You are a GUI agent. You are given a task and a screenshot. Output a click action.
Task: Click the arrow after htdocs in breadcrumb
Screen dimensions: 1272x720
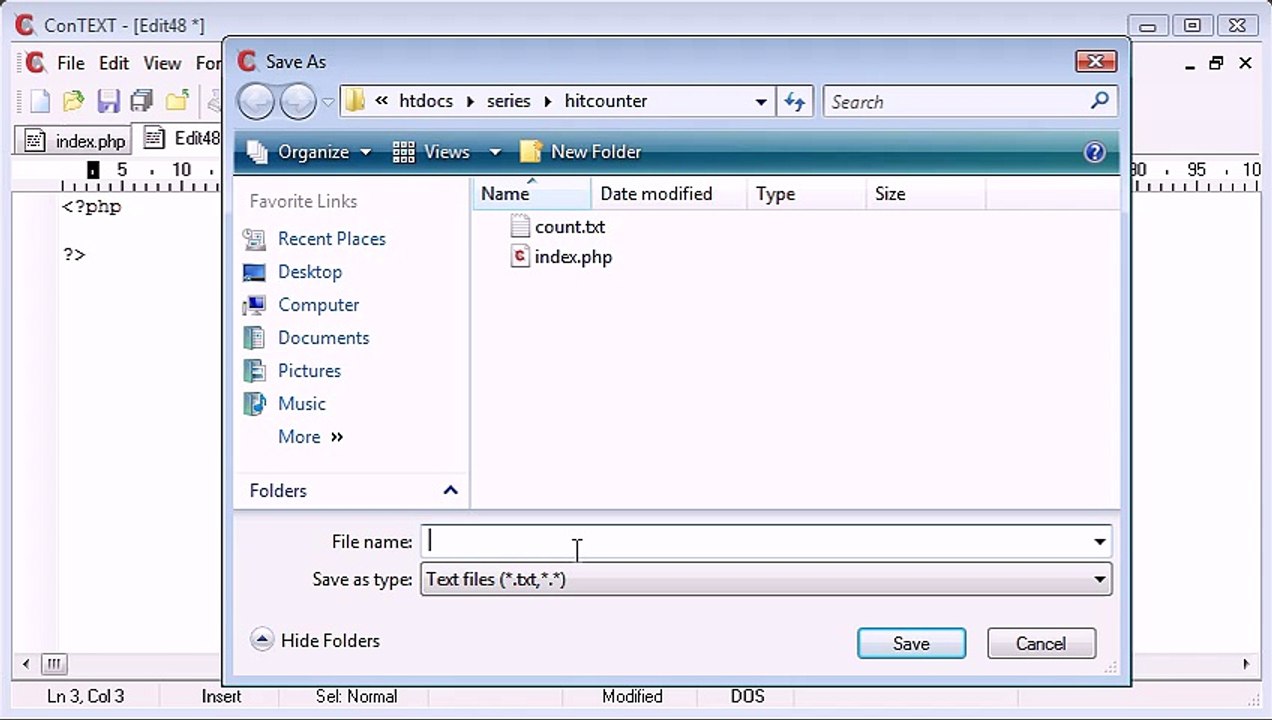click(x=470, y=101)
